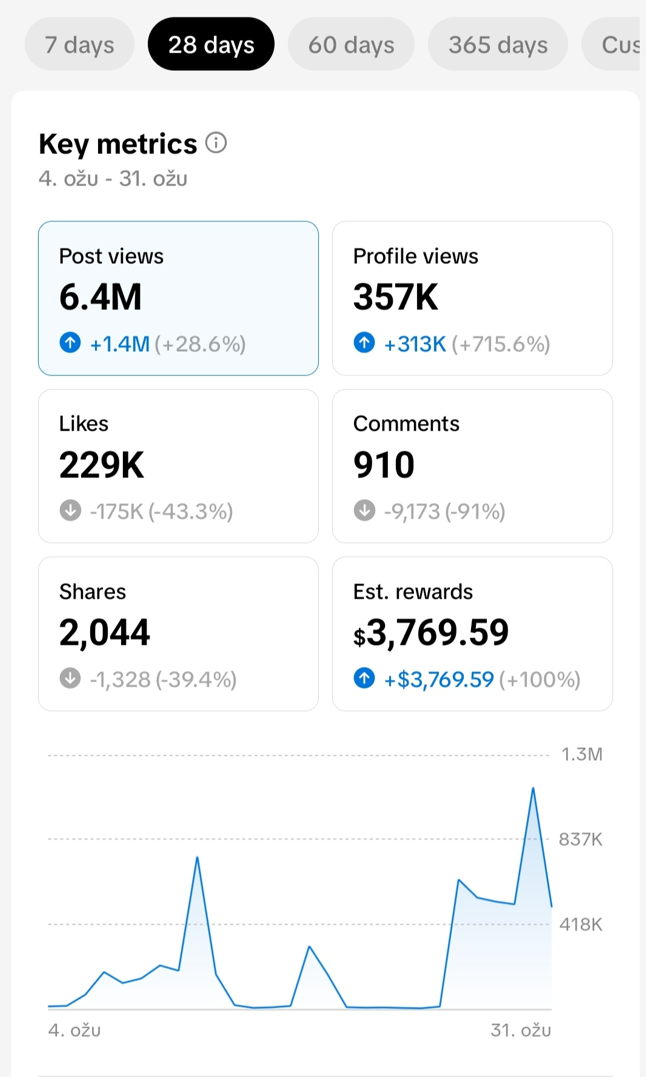The width and height of the screenshot is (646, 1077).
Task: Select the 7 days range tab
Action: pyautogui.click(x=79, y=45)
